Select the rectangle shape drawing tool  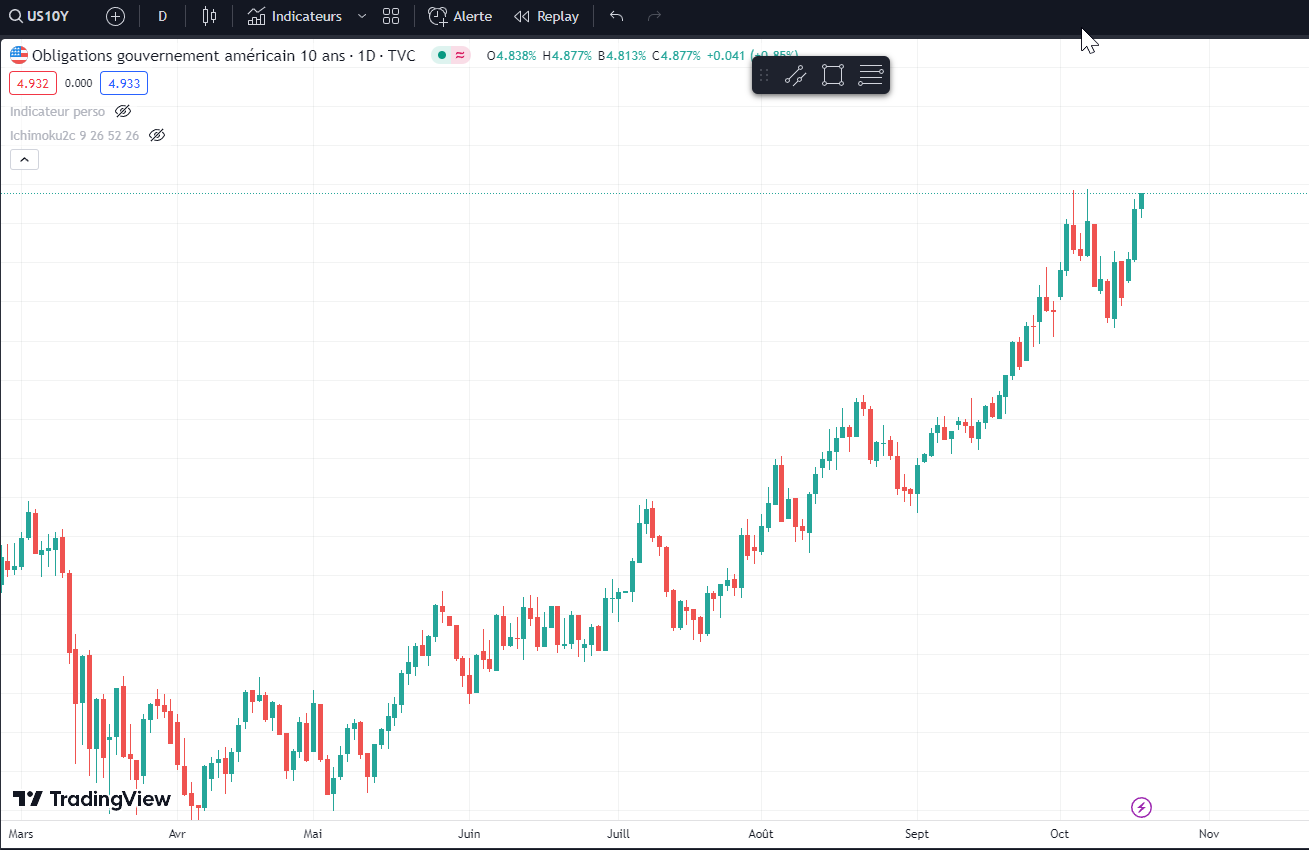click(x=833, y=75)
